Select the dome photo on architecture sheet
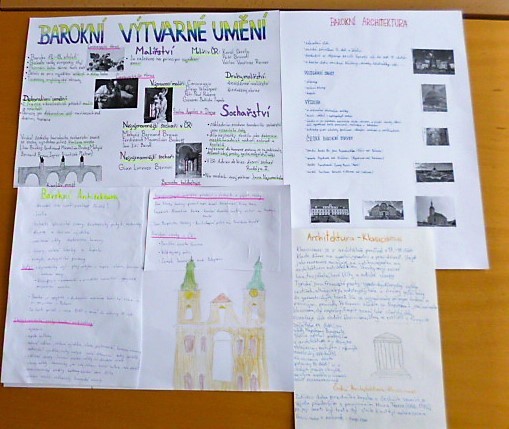The image size is (509, 429). pyautogui.click(x=434, y=98)
